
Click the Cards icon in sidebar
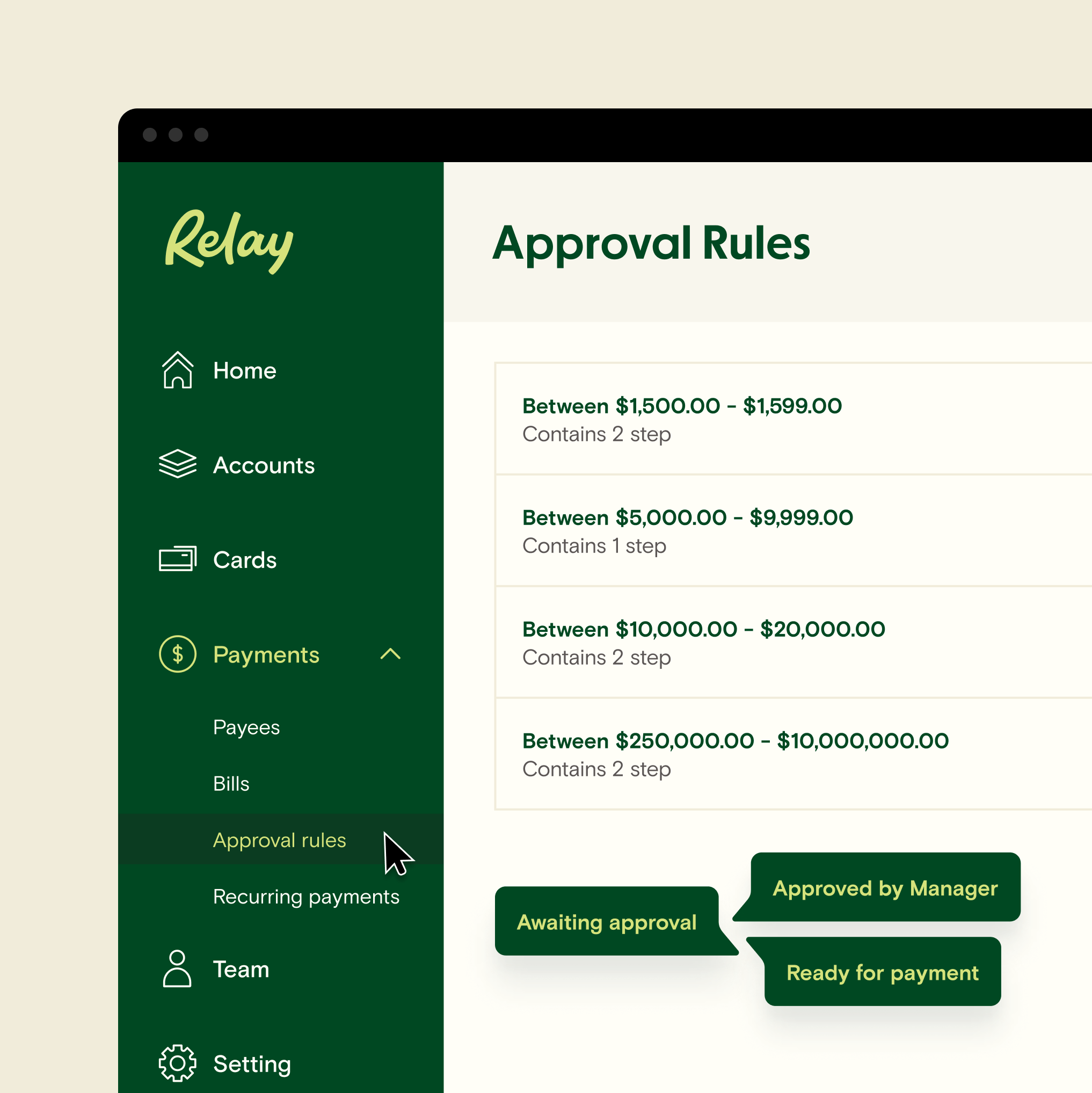[178, 559]
